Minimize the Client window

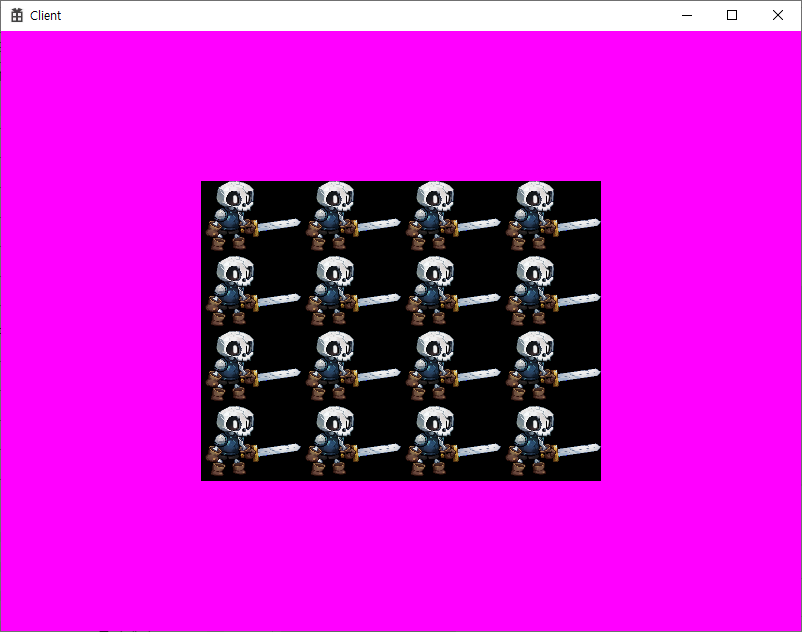click(x=687, y=15)
